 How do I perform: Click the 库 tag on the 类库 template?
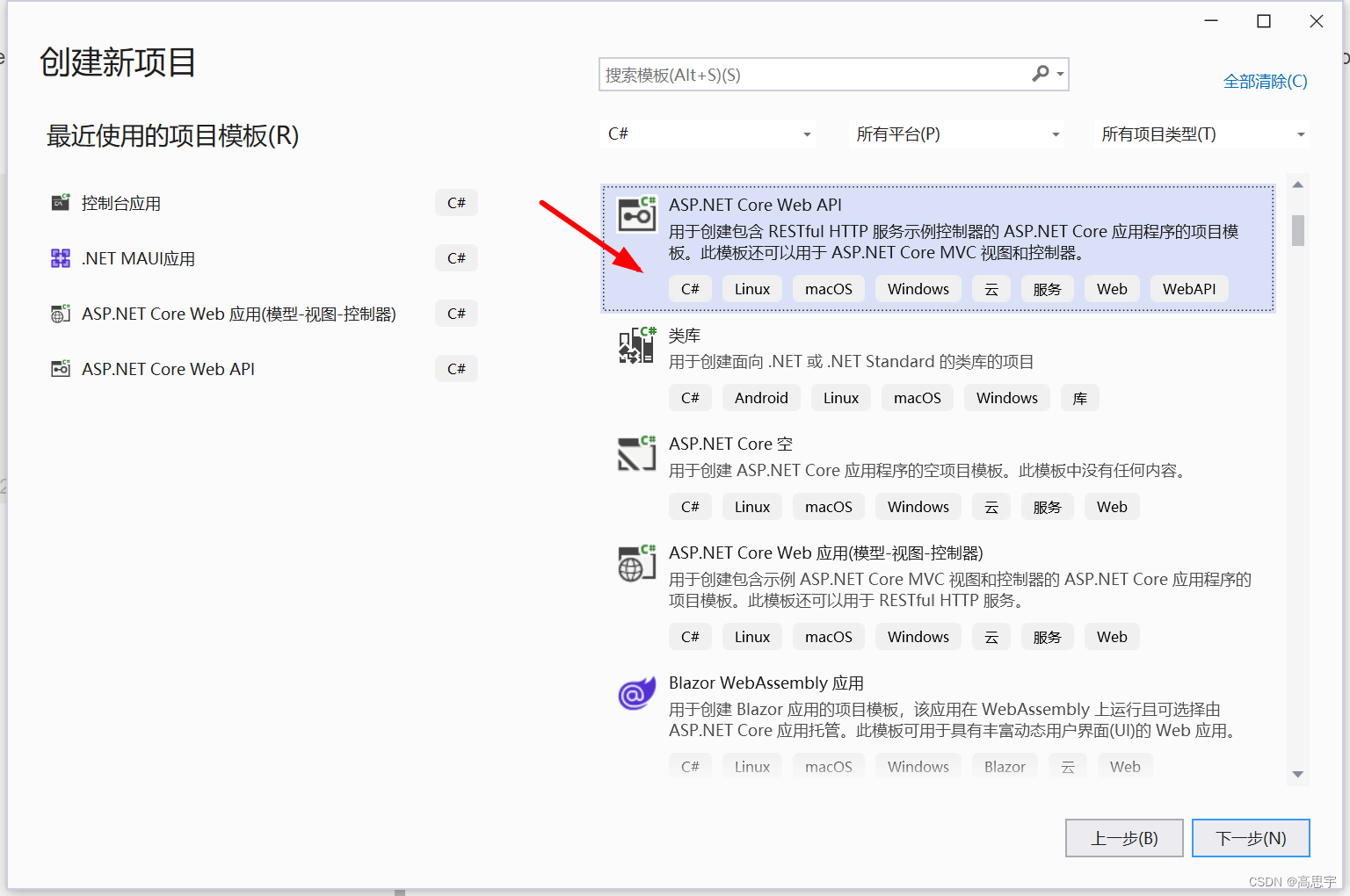1079,398
